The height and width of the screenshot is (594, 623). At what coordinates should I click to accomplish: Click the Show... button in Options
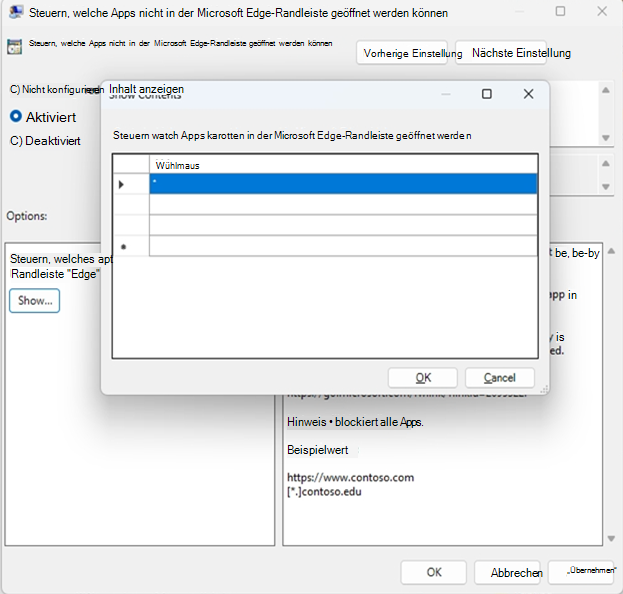35,301
